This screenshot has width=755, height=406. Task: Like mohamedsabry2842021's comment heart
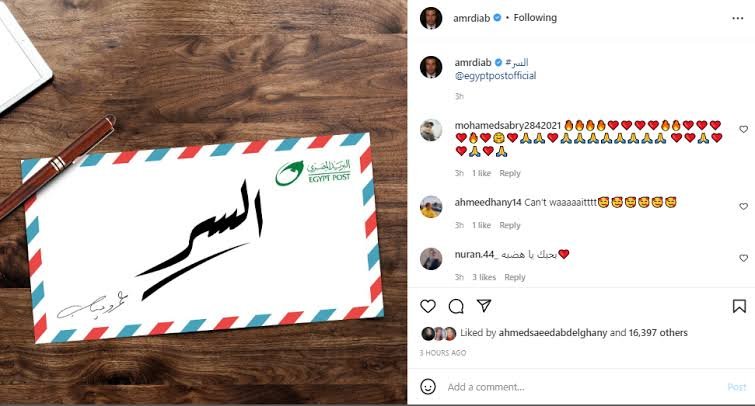point(743,129)
